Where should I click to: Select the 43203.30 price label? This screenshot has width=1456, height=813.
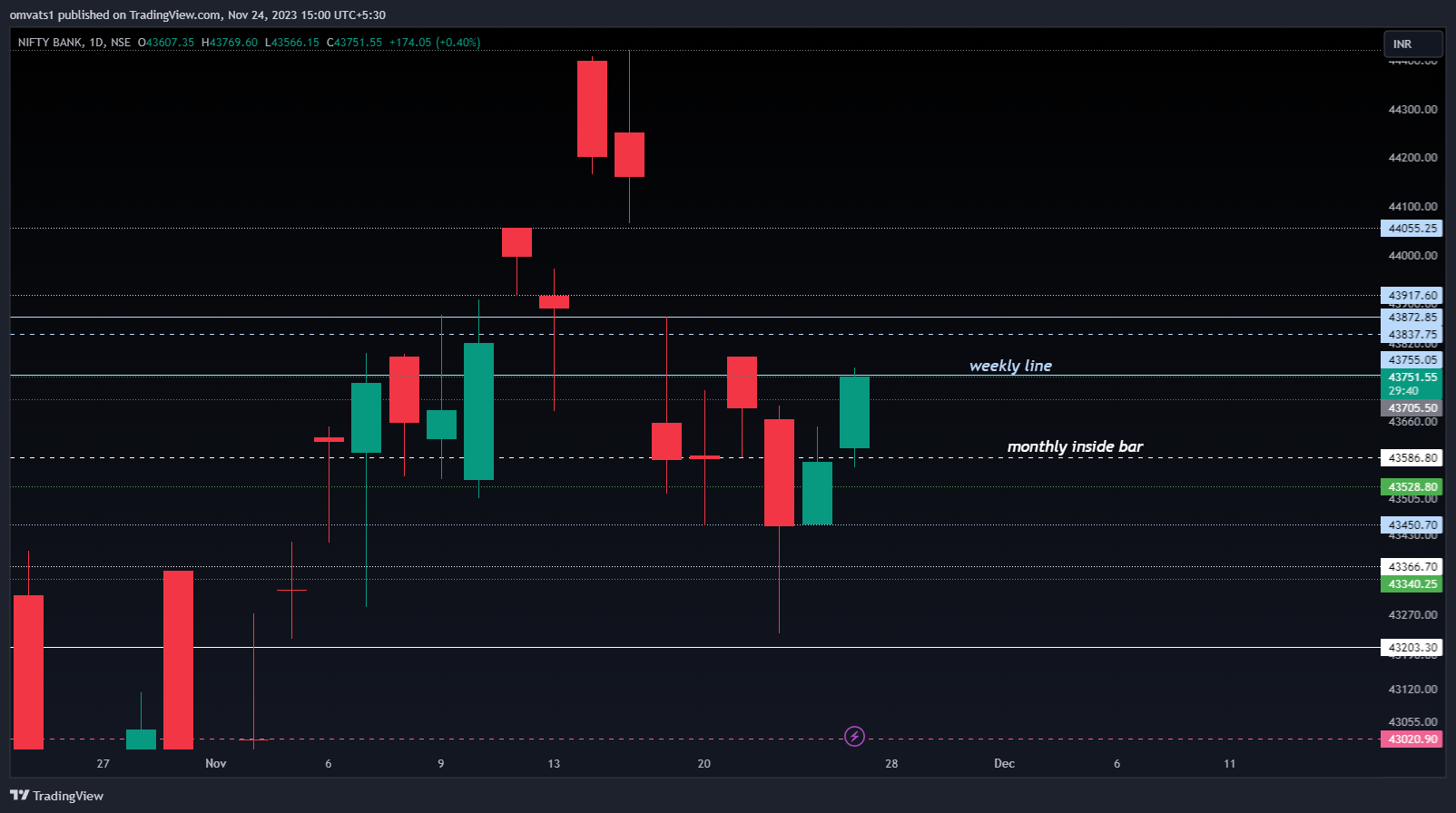1412,648
